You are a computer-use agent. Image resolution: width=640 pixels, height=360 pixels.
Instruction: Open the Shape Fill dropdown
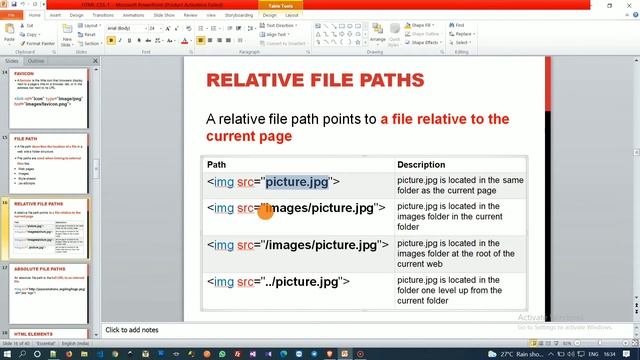click(x=420, y=25)
